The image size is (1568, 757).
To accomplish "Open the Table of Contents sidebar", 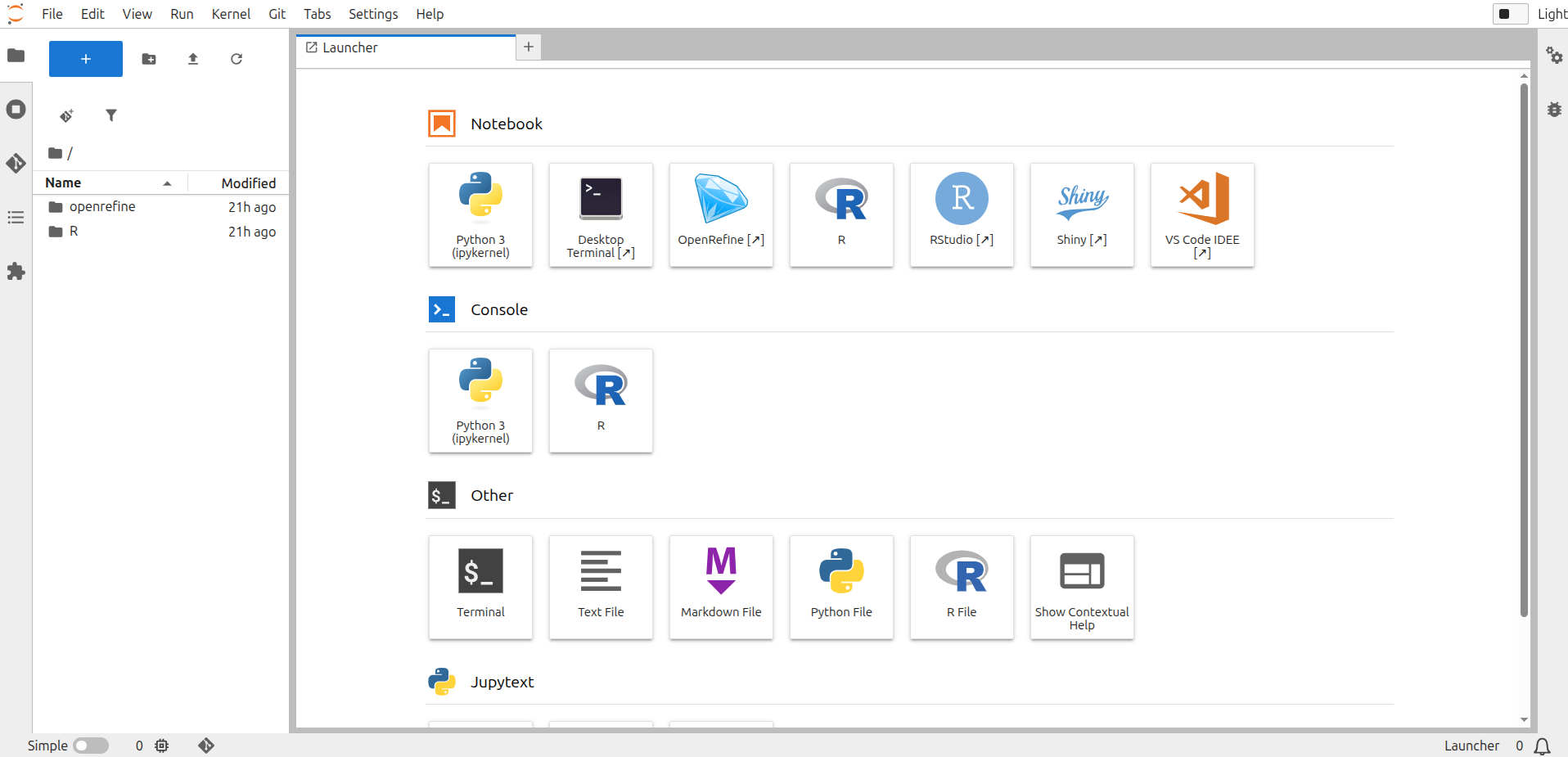I will tap(16, 218).
